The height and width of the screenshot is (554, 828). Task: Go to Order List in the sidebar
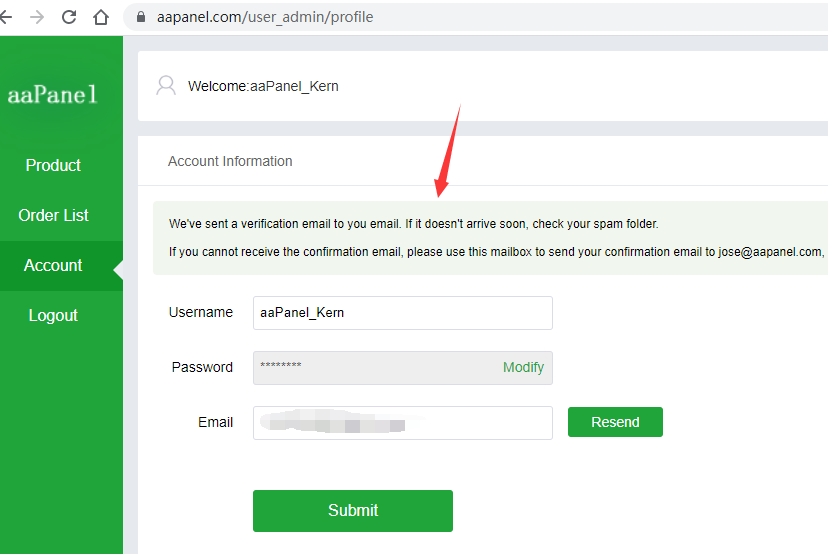[53, 215]
